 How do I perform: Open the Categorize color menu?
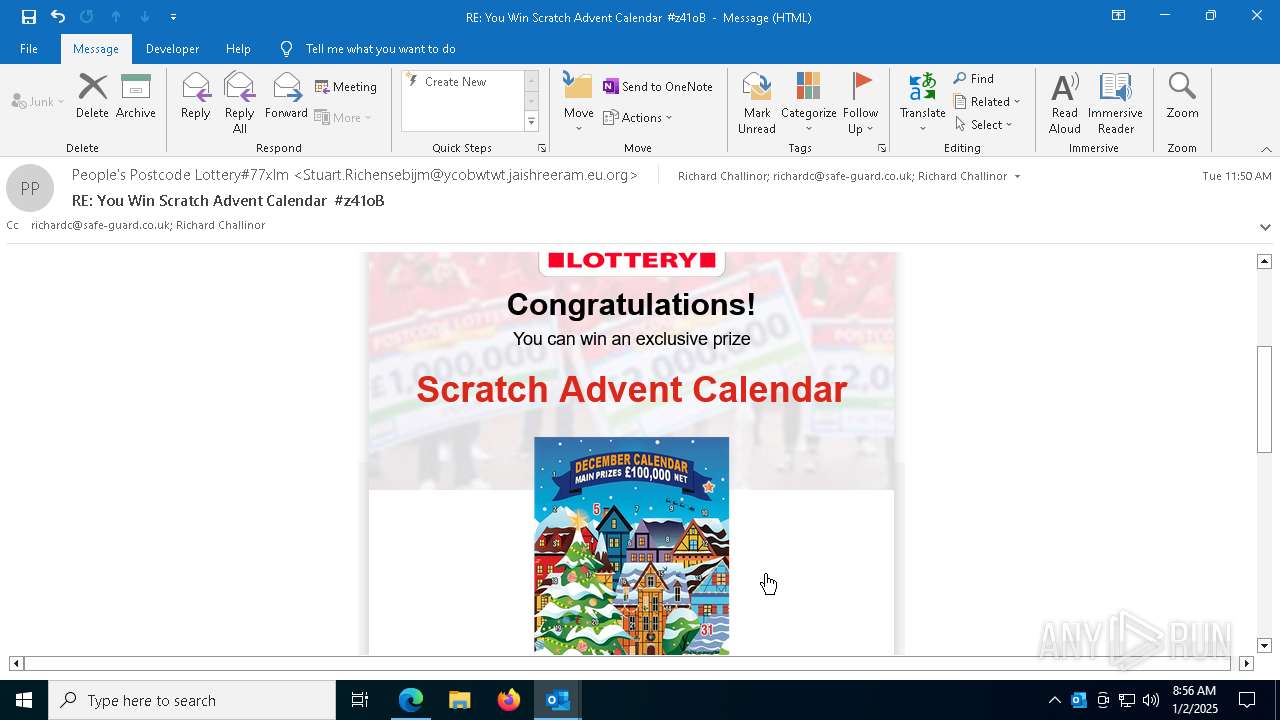808,103
